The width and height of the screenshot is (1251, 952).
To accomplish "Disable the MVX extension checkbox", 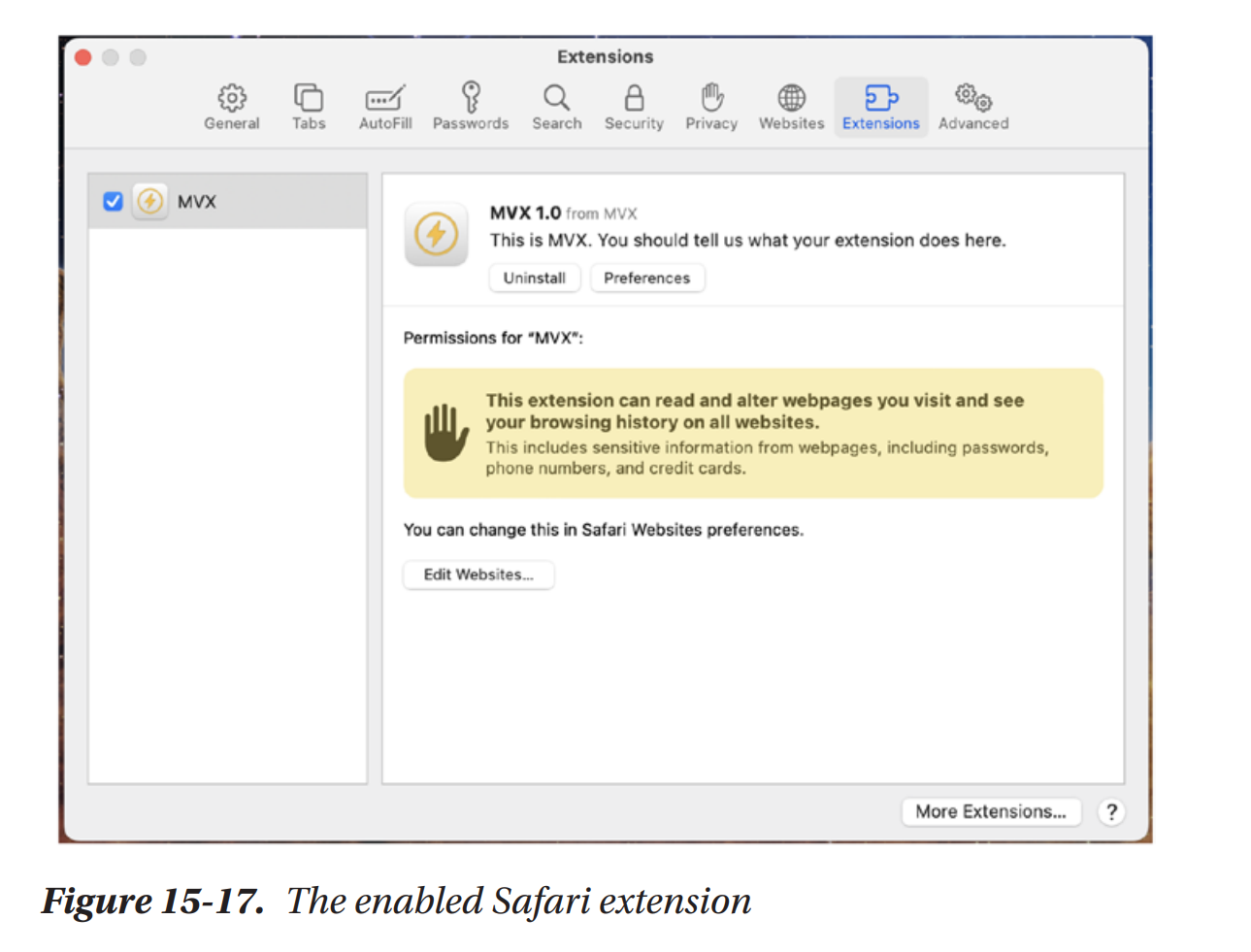I will click(114, 201).
